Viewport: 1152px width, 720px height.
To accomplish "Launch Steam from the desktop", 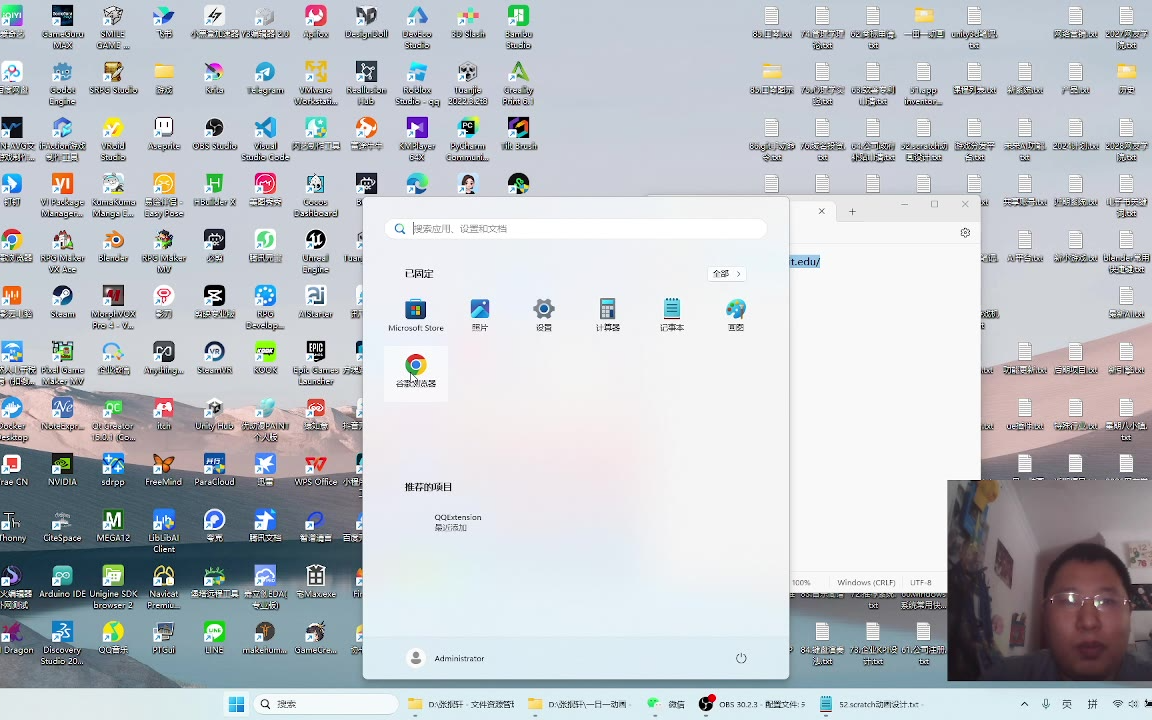I will [x=62, y=302].
